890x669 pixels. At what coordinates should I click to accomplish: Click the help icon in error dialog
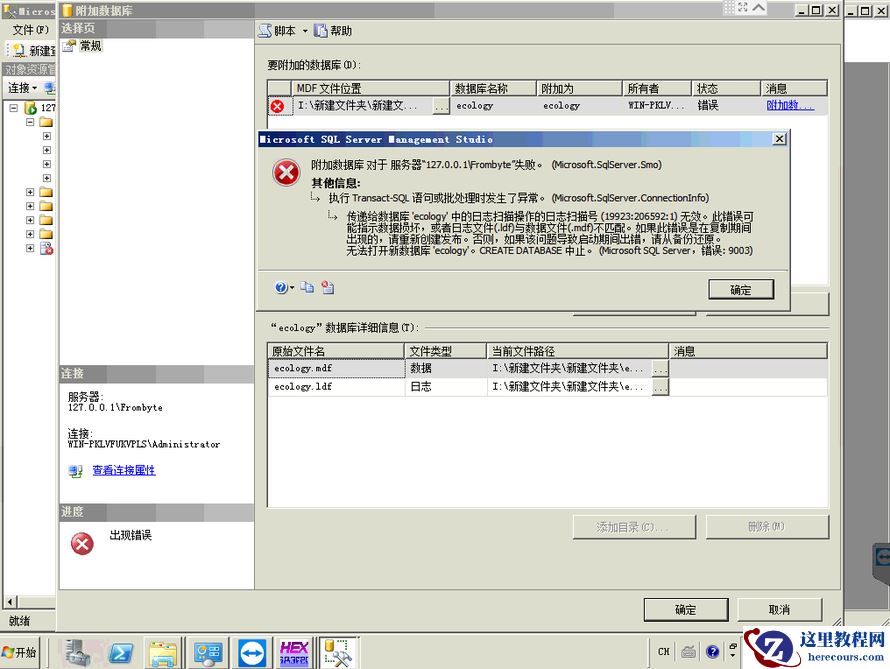pyautogui.click(x=281, y=288)
